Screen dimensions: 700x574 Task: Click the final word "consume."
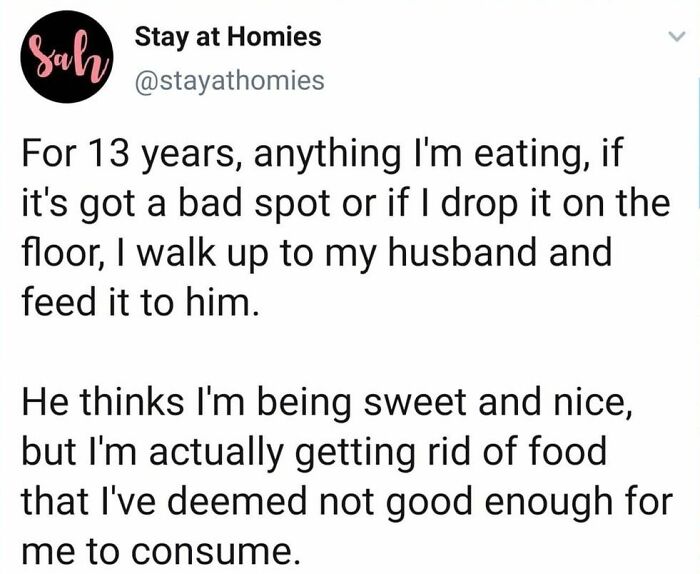point(214,553)
